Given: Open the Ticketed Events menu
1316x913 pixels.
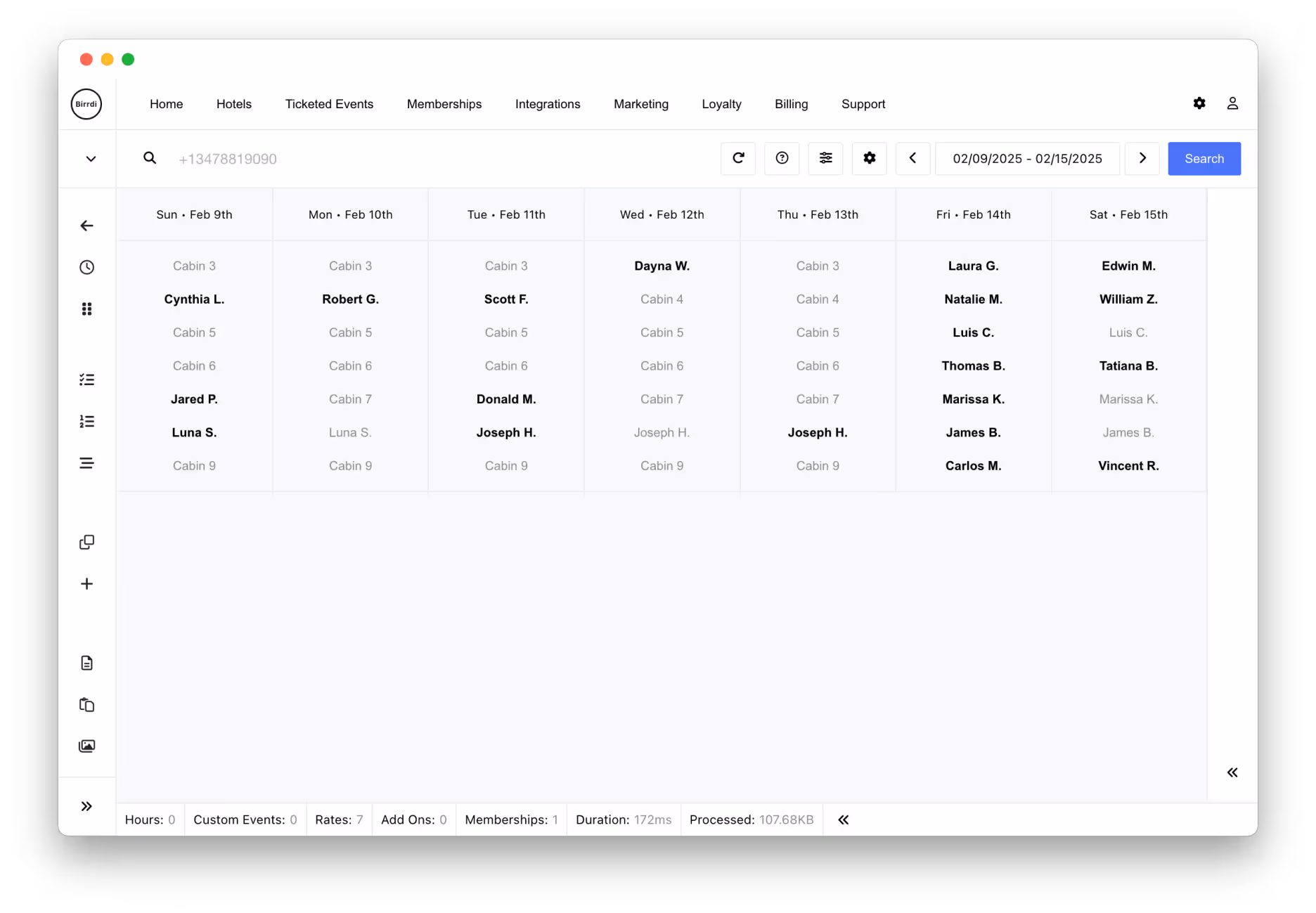Looking at the screenshot, I should pyautogui.click(x=329, y=104).
